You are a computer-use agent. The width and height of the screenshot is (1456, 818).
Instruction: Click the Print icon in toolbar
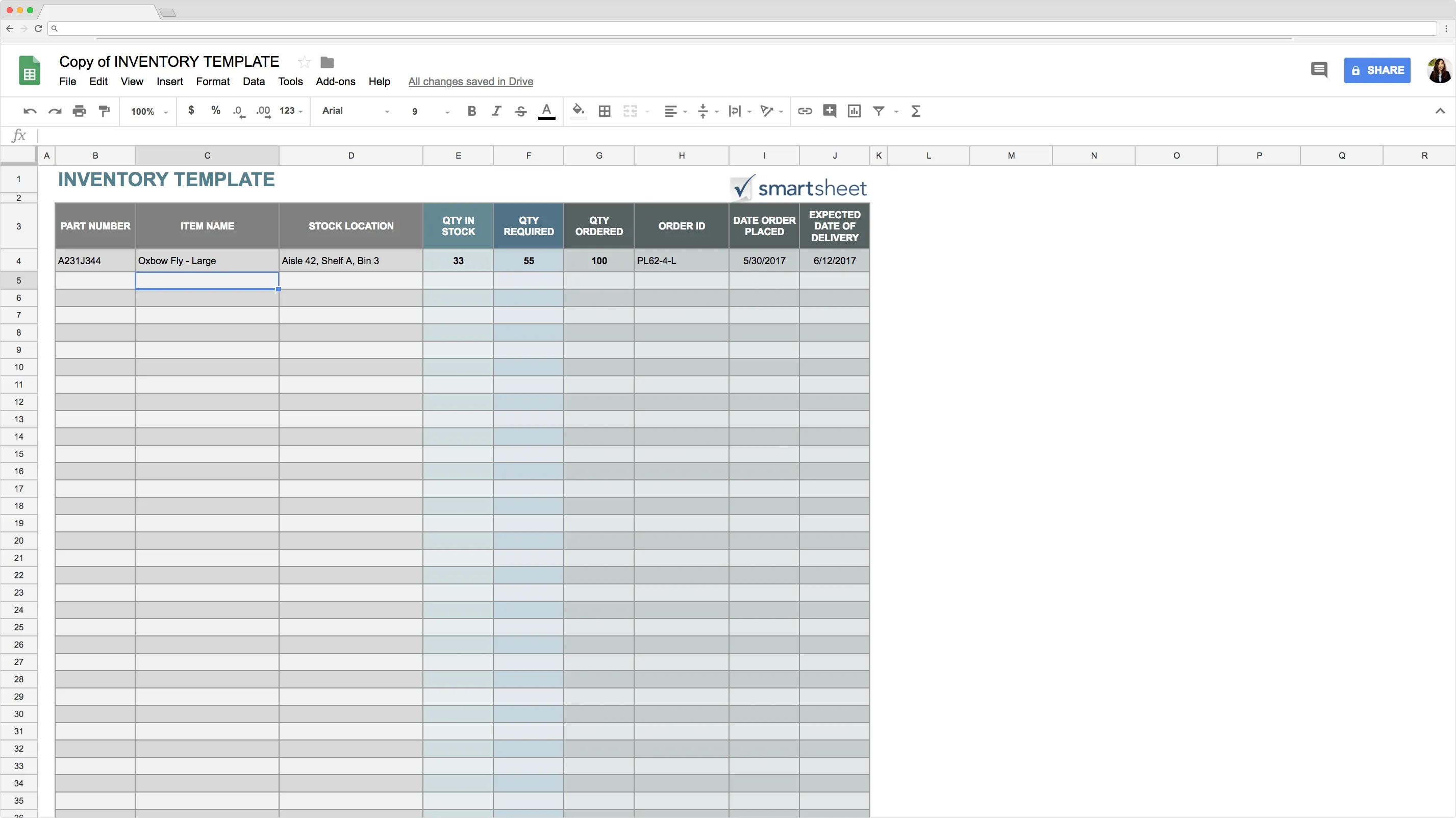78,110
